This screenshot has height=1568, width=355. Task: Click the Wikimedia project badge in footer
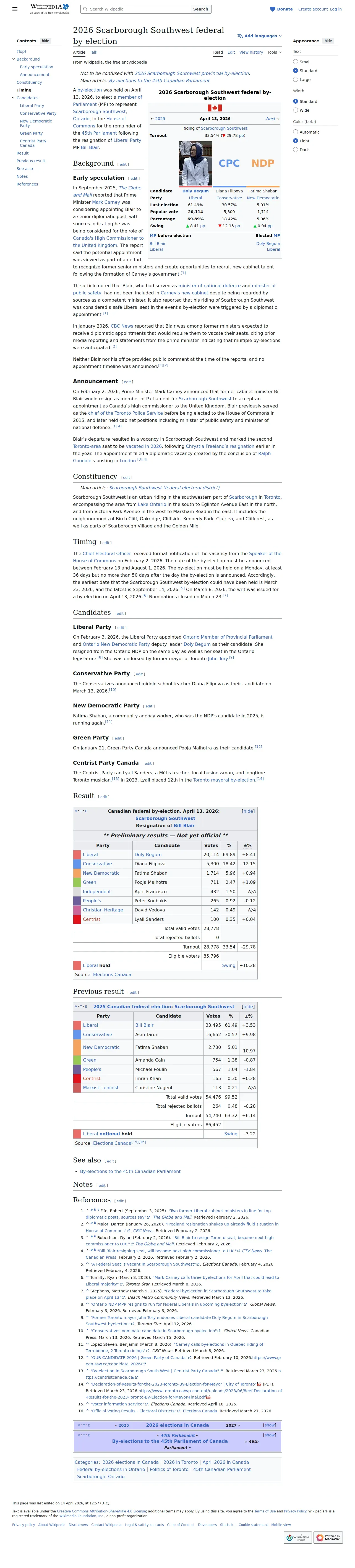click(x=298, y=1537)
